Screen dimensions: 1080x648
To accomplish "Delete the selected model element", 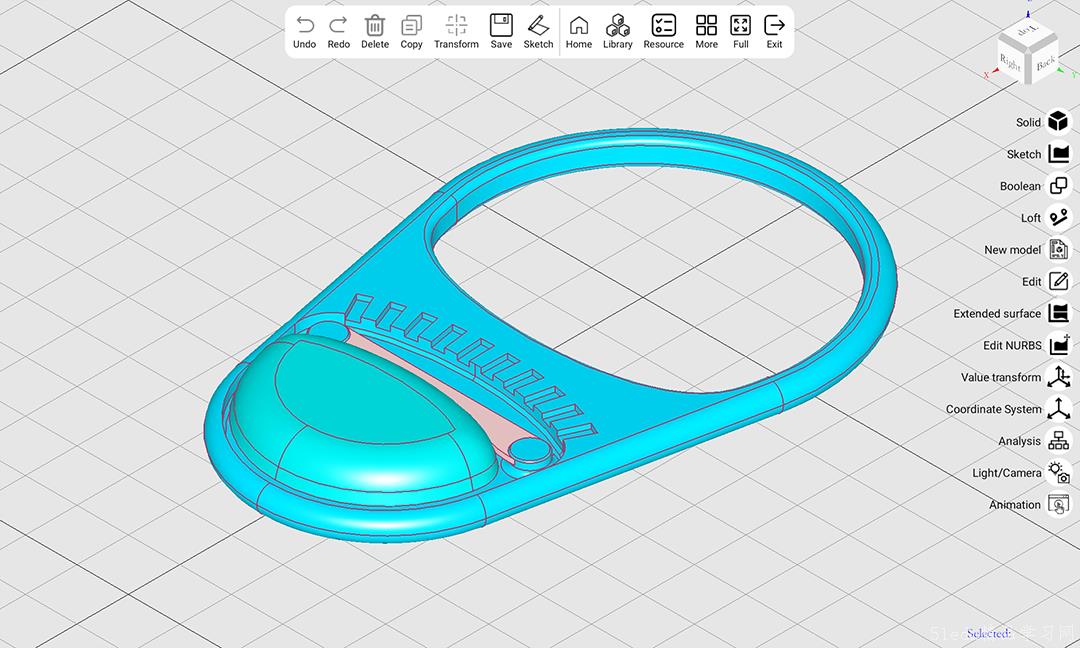I will click(375, 30).
